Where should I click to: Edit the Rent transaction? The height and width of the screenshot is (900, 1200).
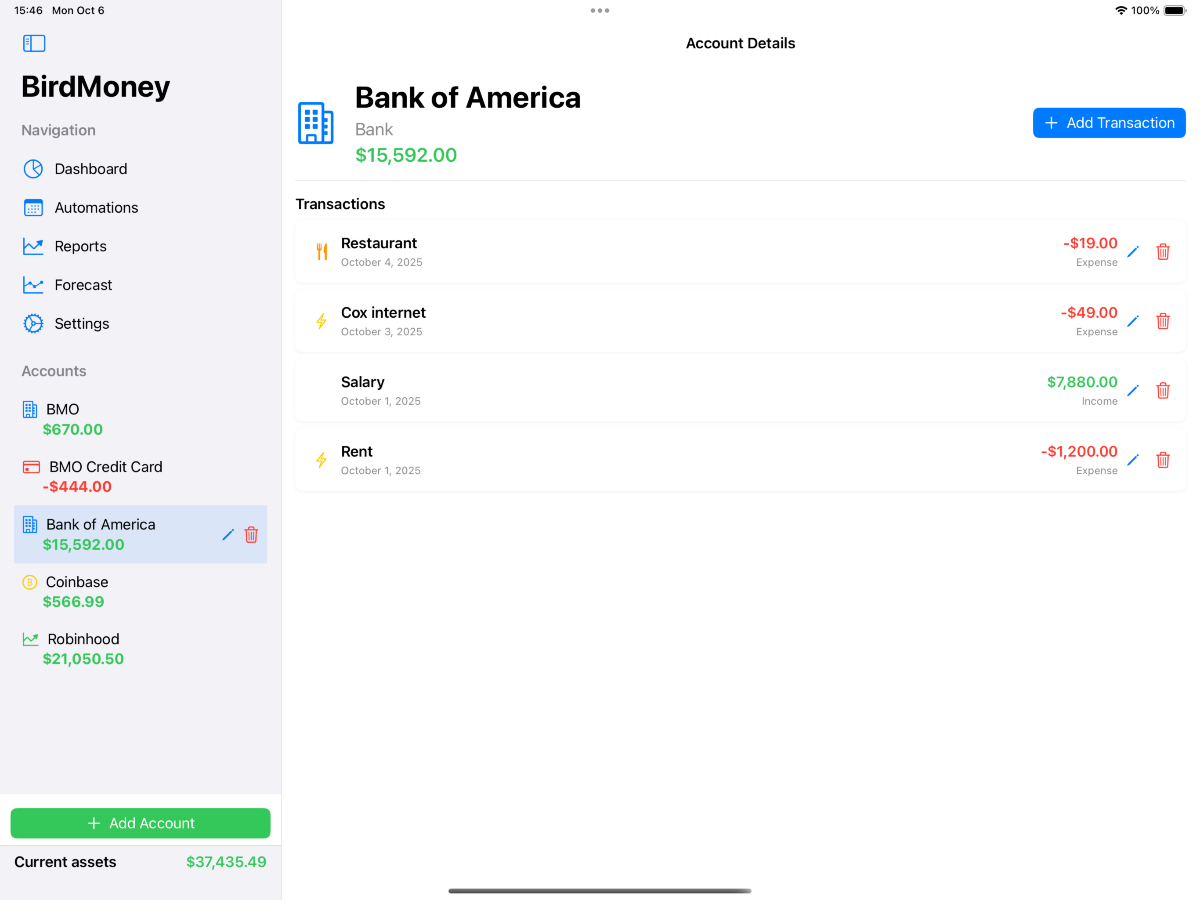pos(1133,460)
